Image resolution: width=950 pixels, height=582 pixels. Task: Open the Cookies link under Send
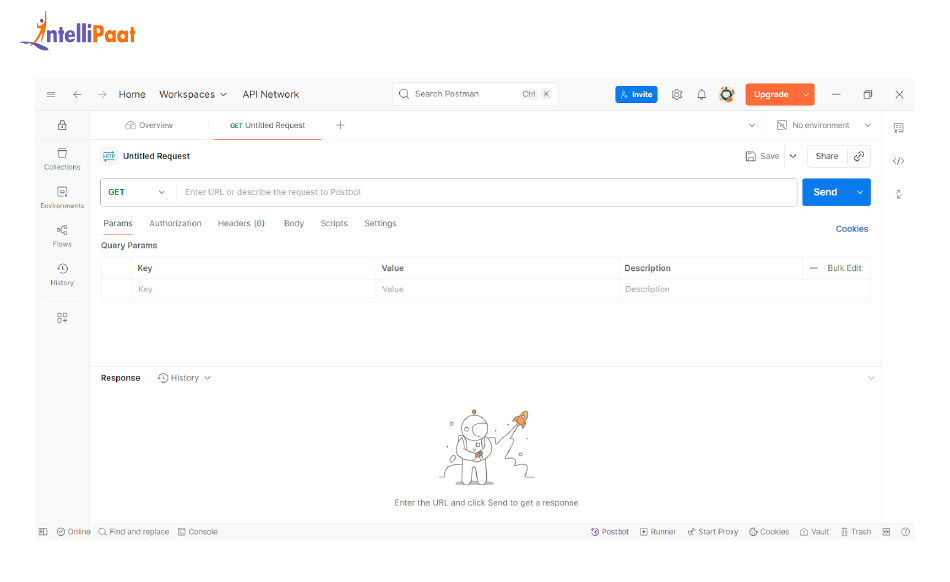tap(852, 229)
